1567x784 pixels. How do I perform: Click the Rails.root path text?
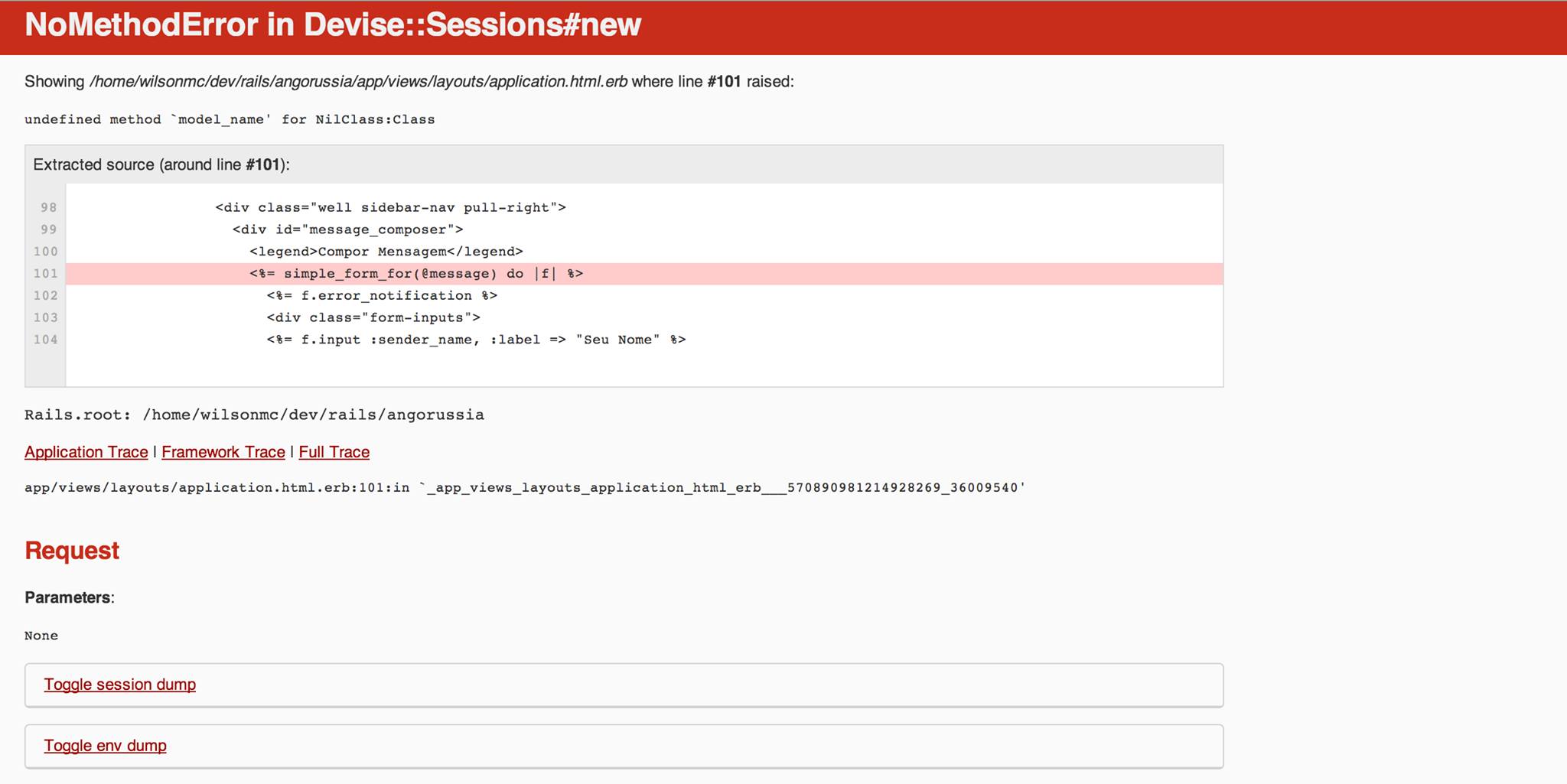254,415
